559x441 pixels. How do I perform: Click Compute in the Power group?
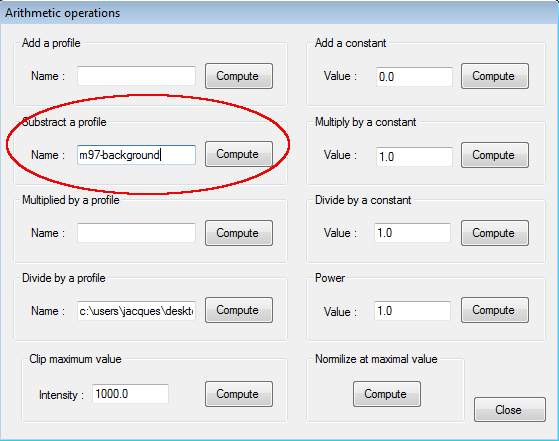click(x=494, y=310)
